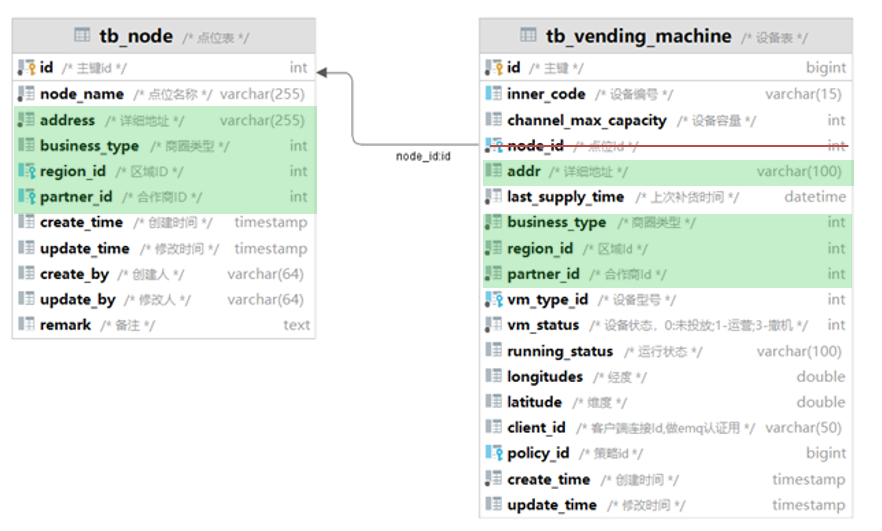The width and height of the screenshot is (882, 531).
Task: Click the foreign key icon next to policy_id
Action: (x=493, y=453)
